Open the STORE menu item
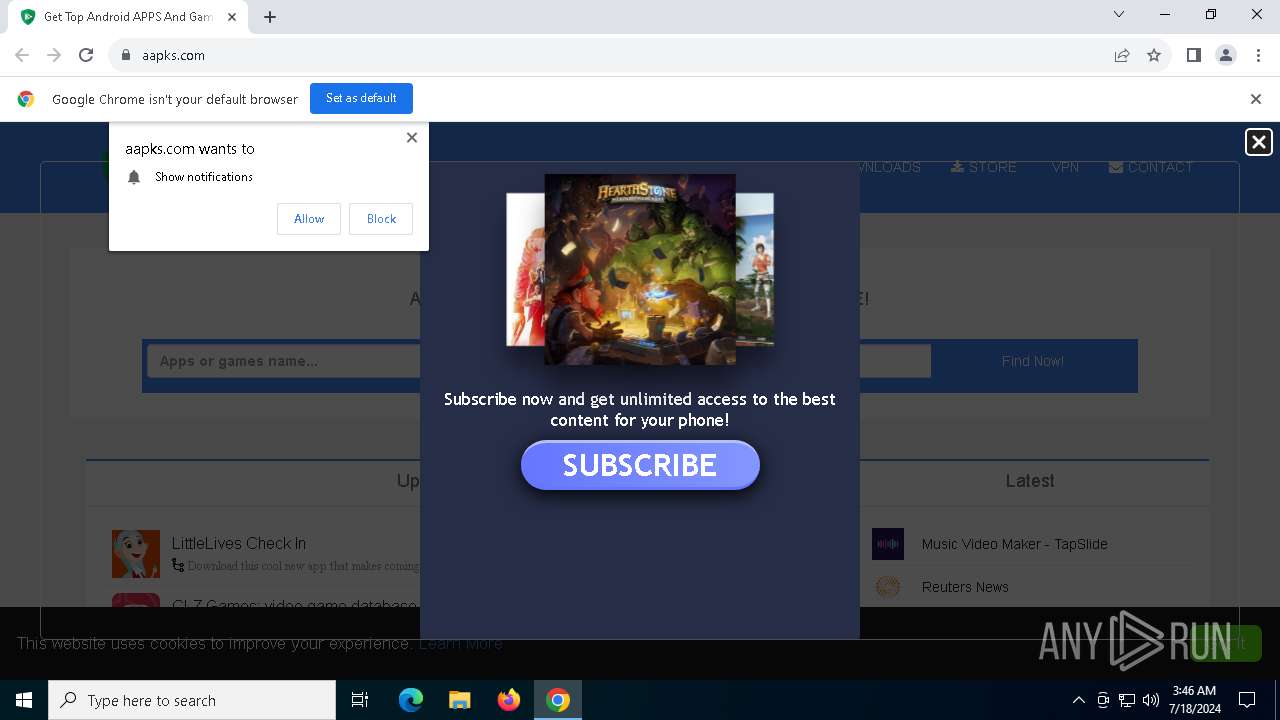The height and width of the screenshot is (720, 1280). click(984, 167)
